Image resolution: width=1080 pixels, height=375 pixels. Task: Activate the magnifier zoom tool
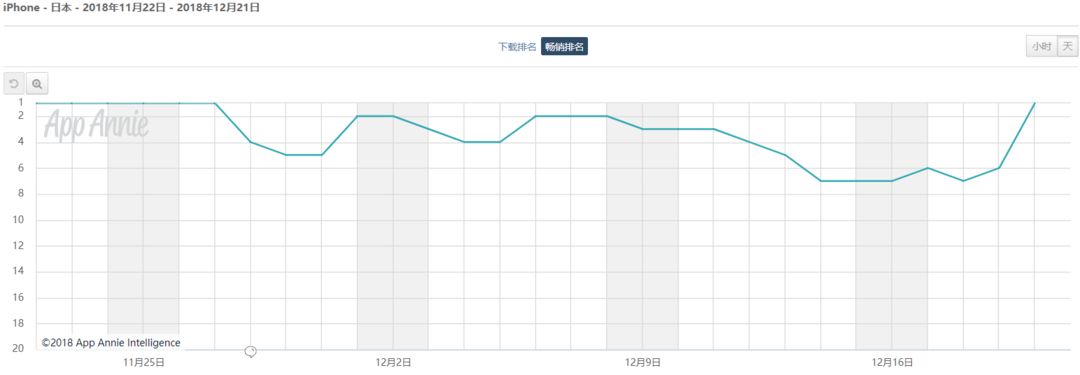37,84
